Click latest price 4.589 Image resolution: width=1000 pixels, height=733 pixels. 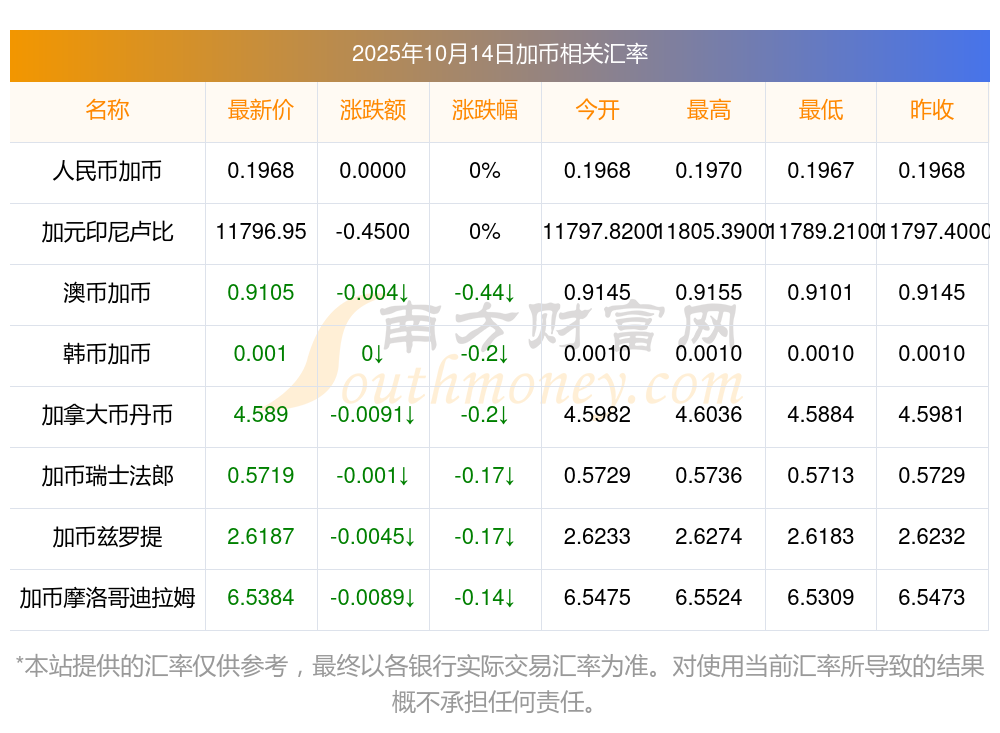coord(260,415)
